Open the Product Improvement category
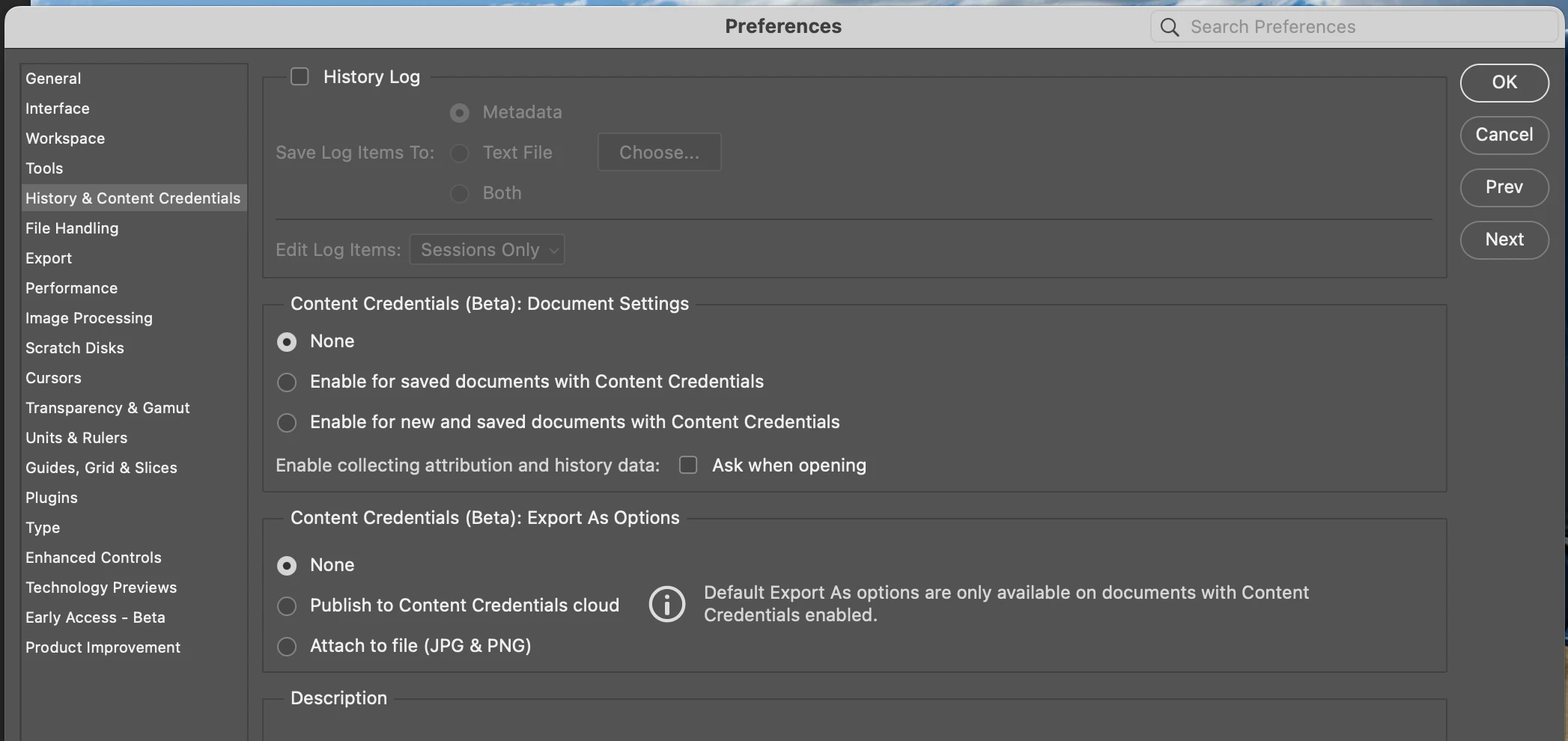 134,647
